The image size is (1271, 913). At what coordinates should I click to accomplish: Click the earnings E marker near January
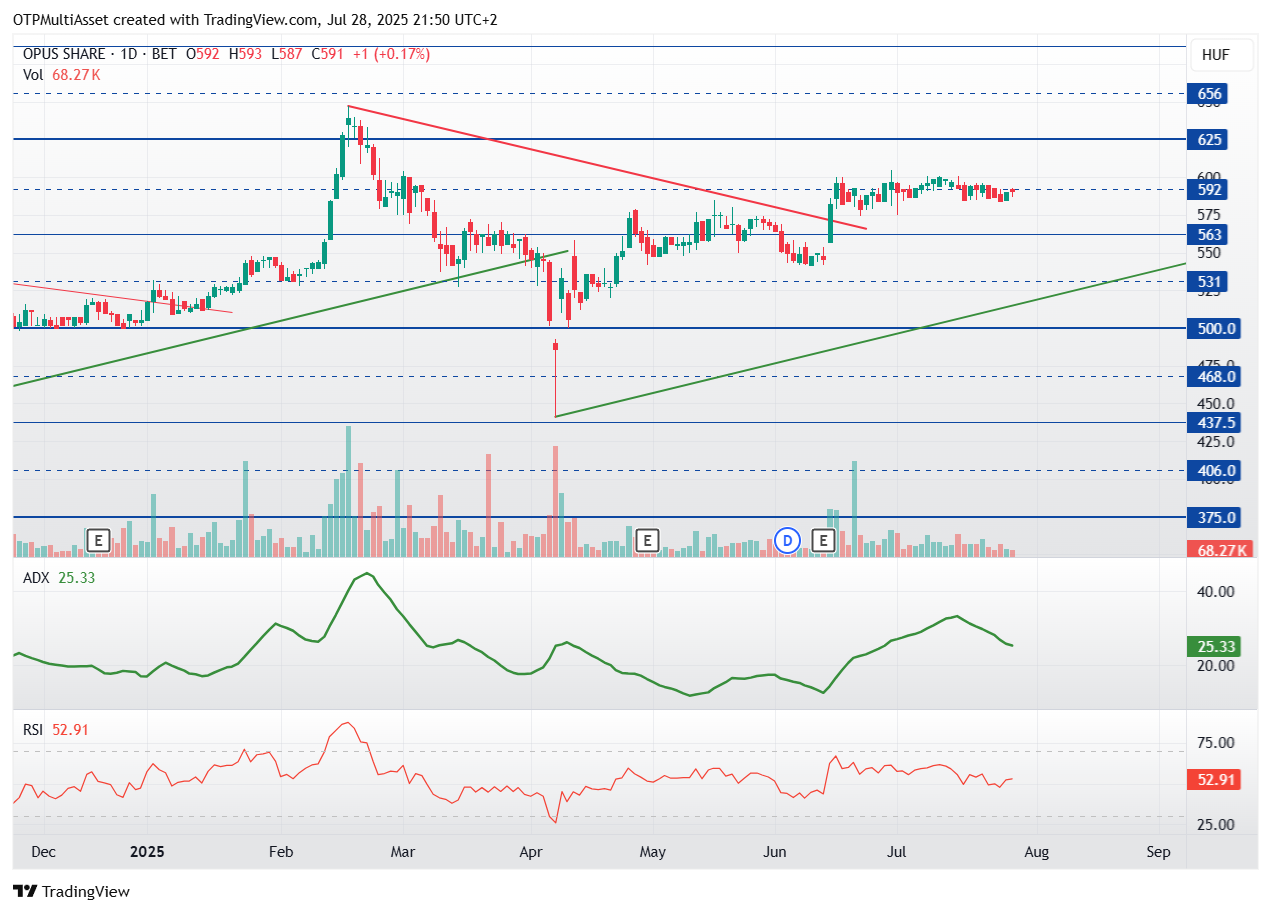[x=98, y=541]
